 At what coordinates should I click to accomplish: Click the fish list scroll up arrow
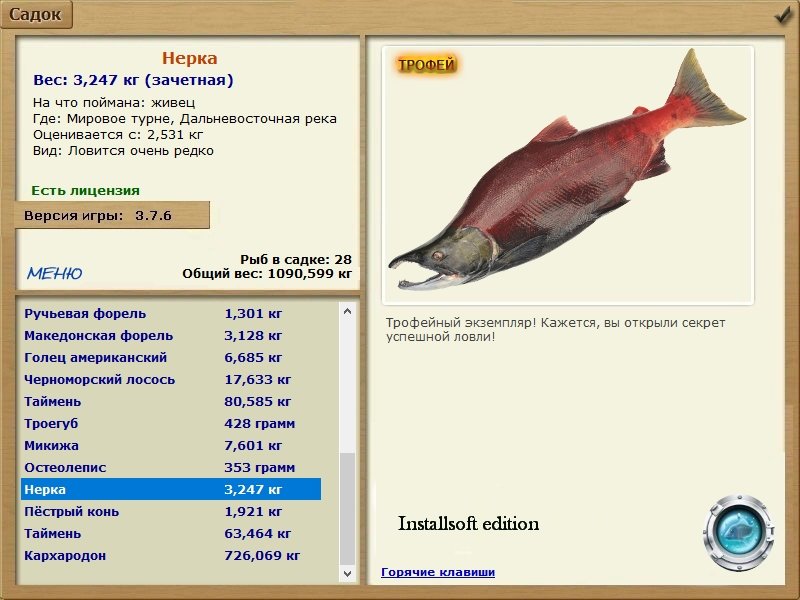[347, 311]
